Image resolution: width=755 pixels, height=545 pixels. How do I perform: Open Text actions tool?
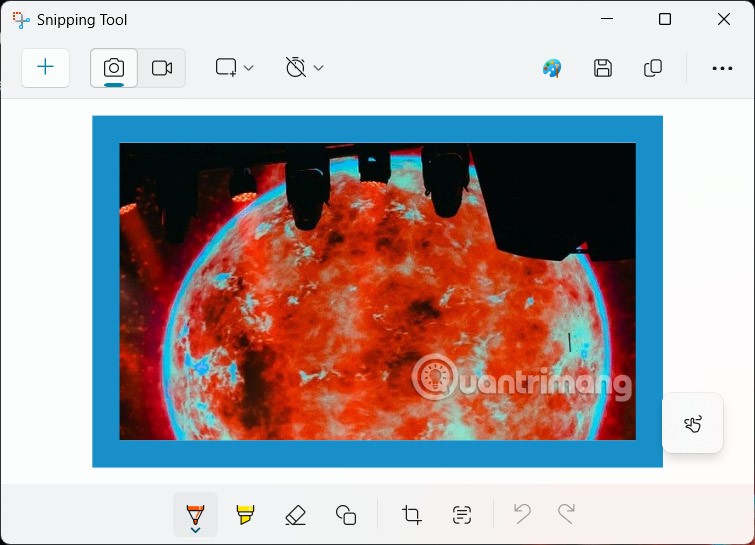coord(461,515)
